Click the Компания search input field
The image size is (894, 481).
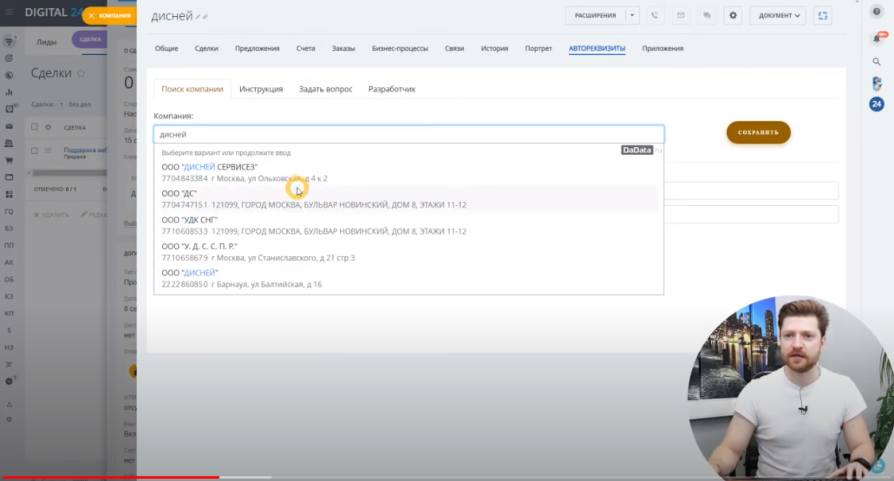(x=409, y=134)
